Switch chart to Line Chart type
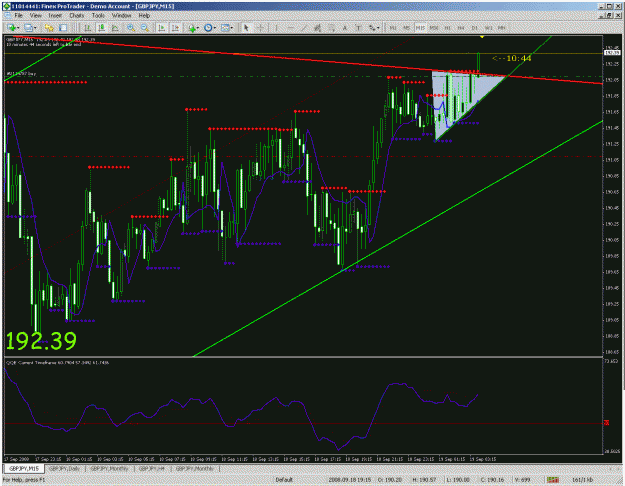This screenshot has width=625, height=486. point(115,28)
